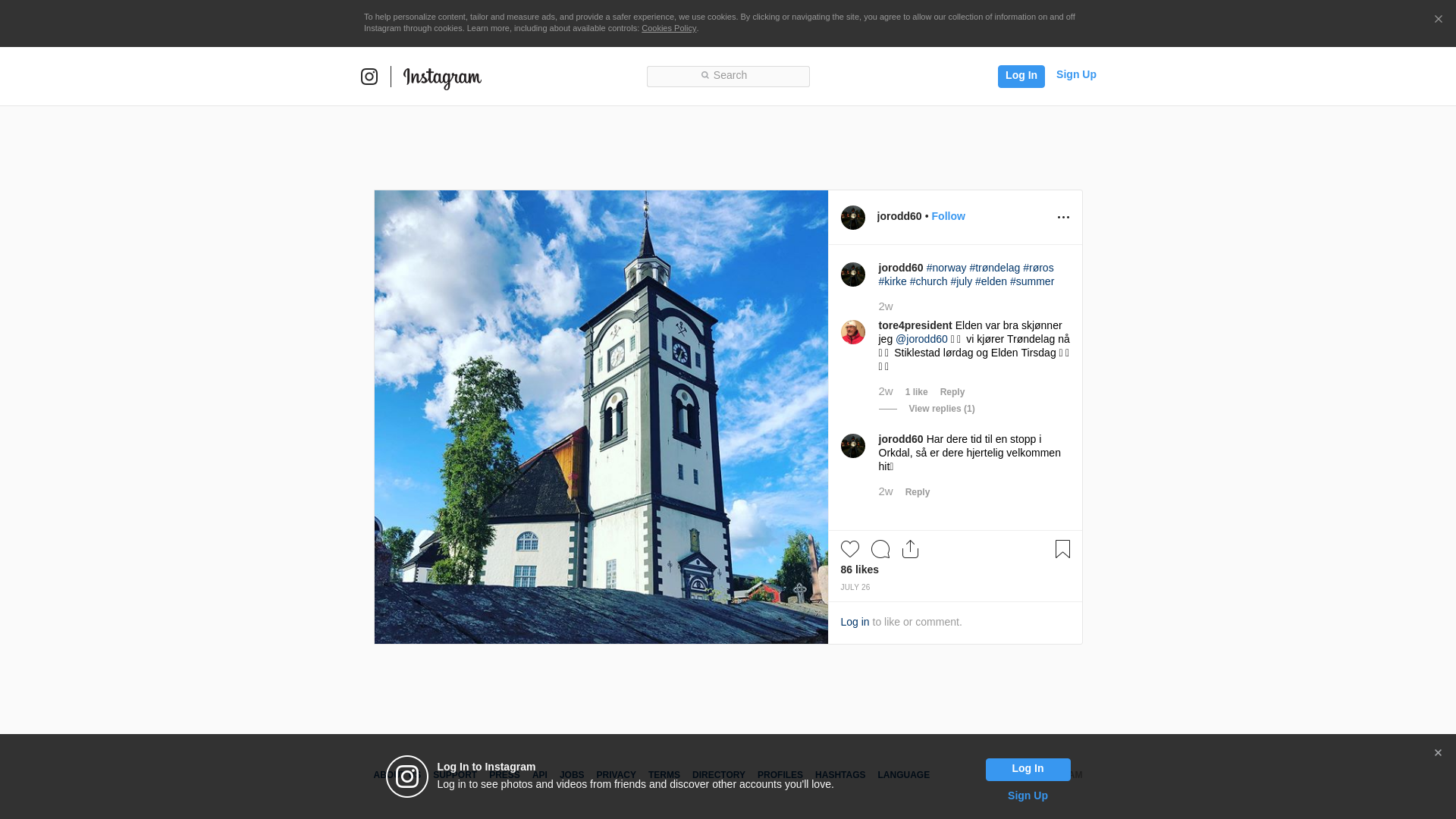
Task: Expand View replies (1)
Action: (x=941, y=409)
